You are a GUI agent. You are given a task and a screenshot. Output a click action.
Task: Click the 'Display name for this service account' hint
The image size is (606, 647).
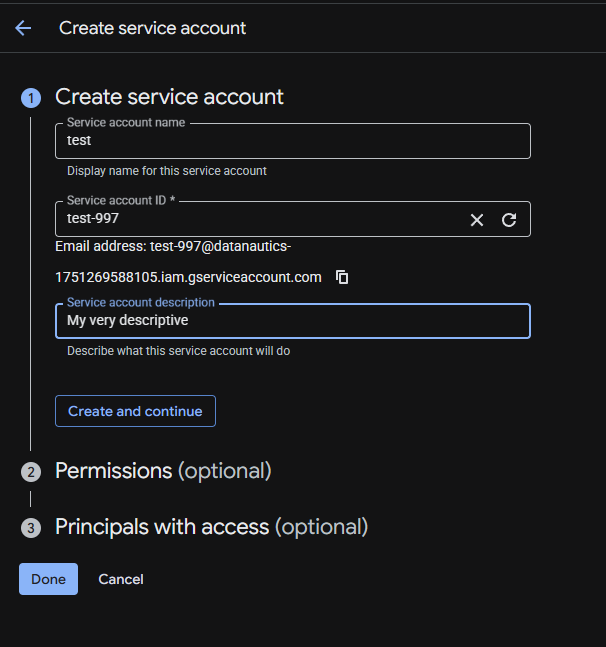167,171
